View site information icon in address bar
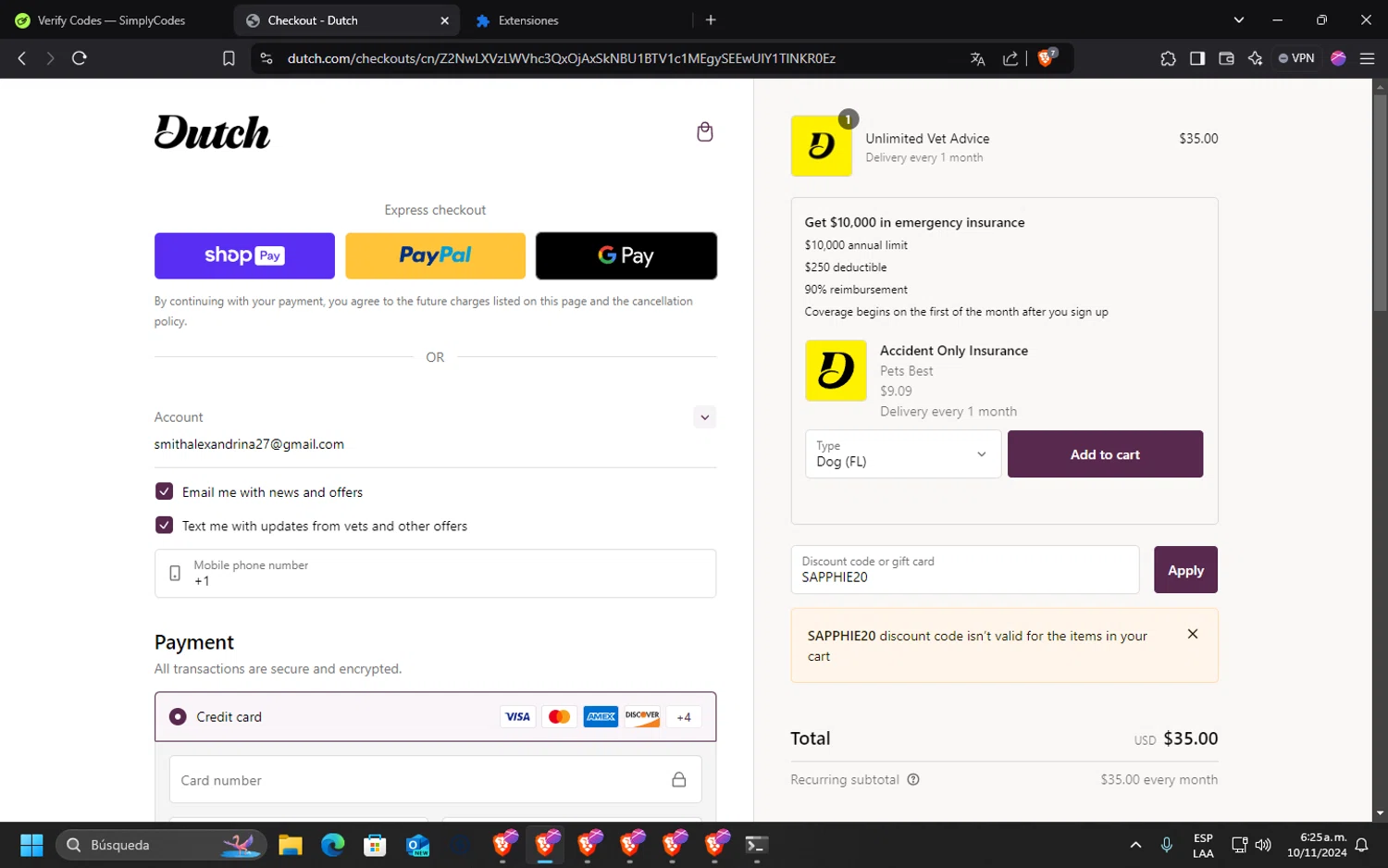This screenshot has width=1388, height=868. 266,58
